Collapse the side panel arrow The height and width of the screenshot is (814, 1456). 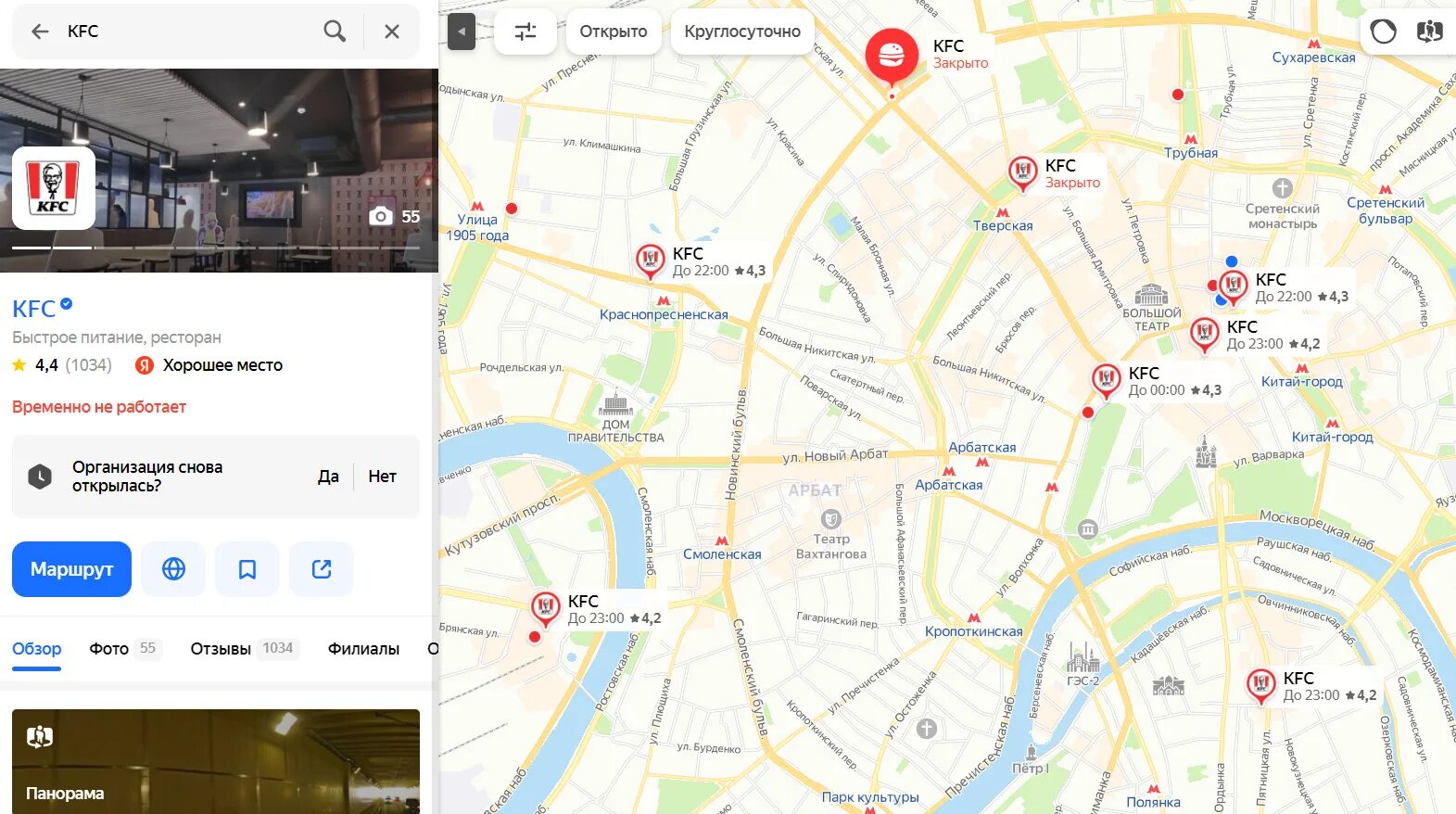[x=461, y=32]
